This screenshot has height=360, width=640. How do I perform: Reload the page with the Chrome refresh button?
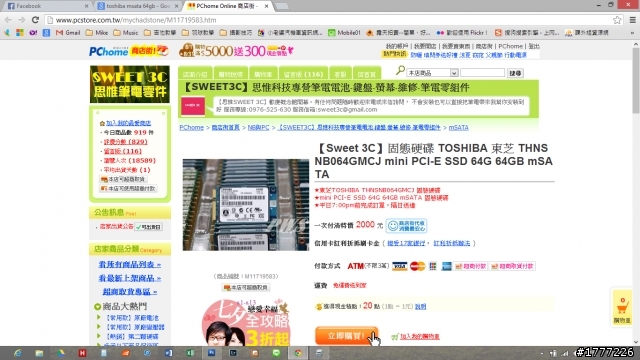36,20
